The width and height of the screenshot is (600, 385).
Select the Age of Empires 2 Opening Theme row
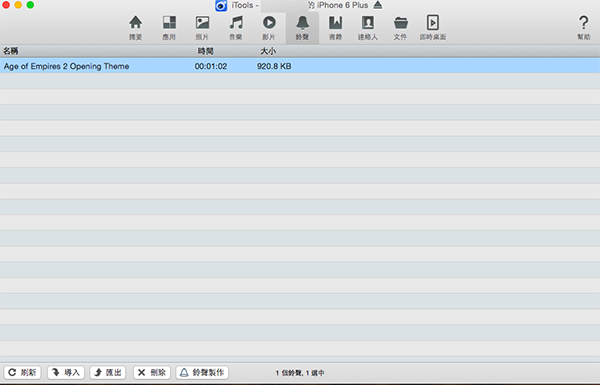[300, 66]
